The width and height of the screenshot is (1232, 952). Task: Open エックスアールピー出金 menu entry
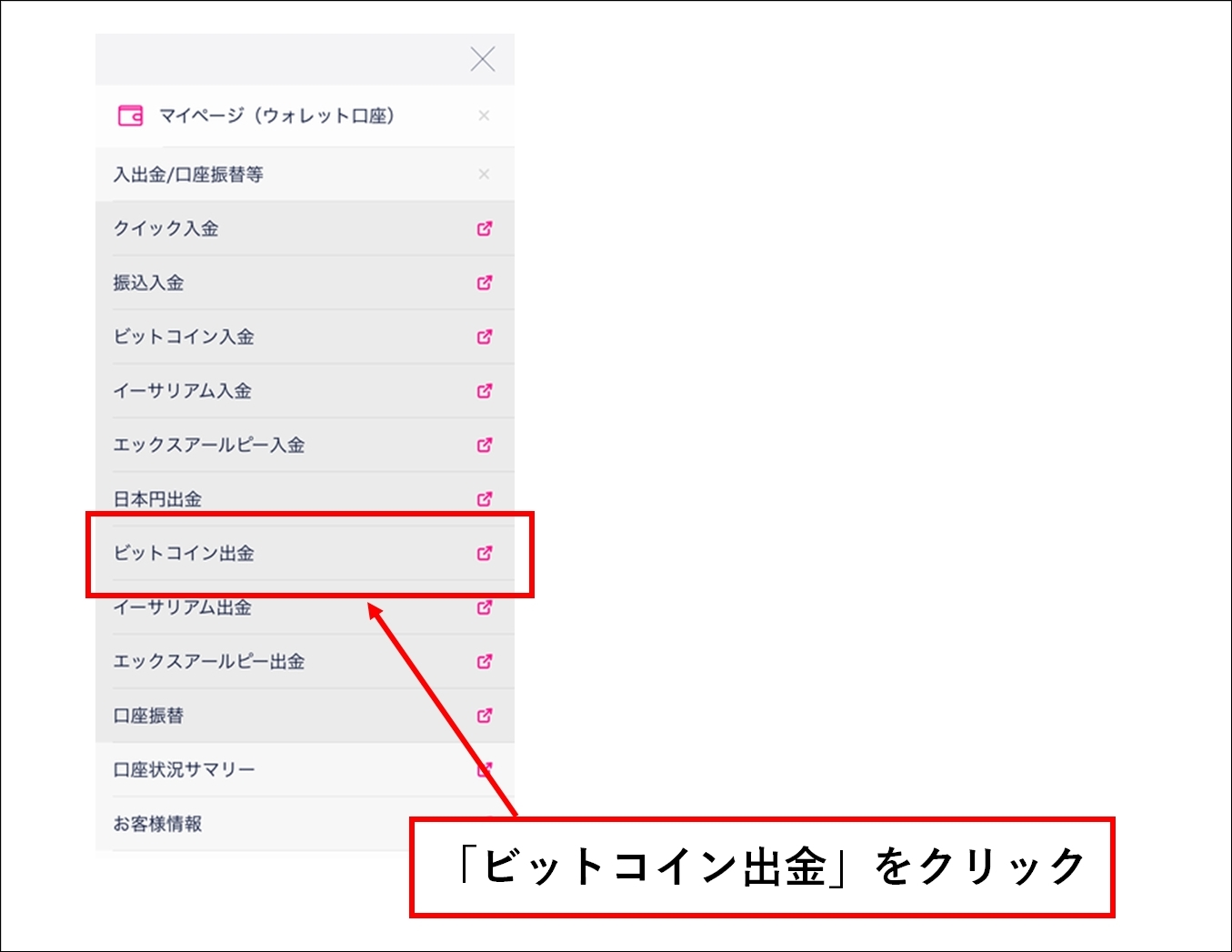[208, 662]
